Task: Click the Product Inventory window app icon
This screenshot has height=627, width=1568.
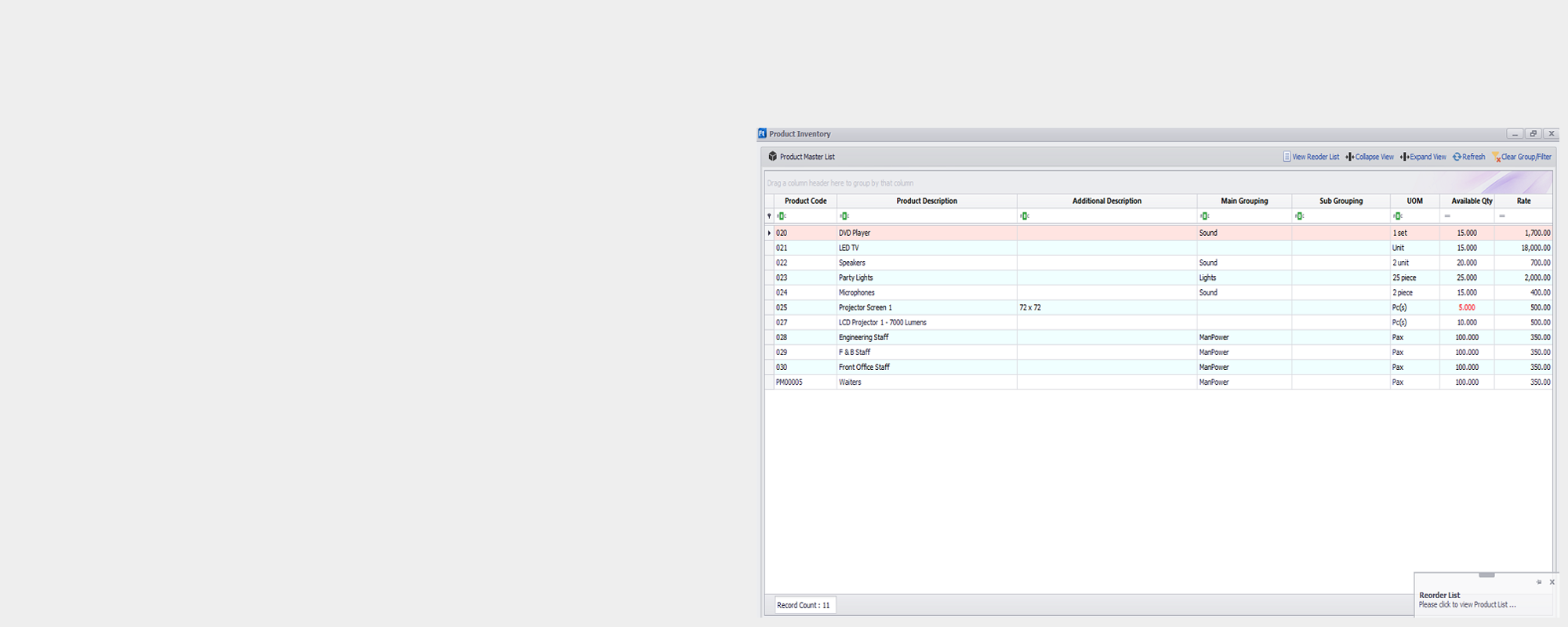Action: click(762, 133)
